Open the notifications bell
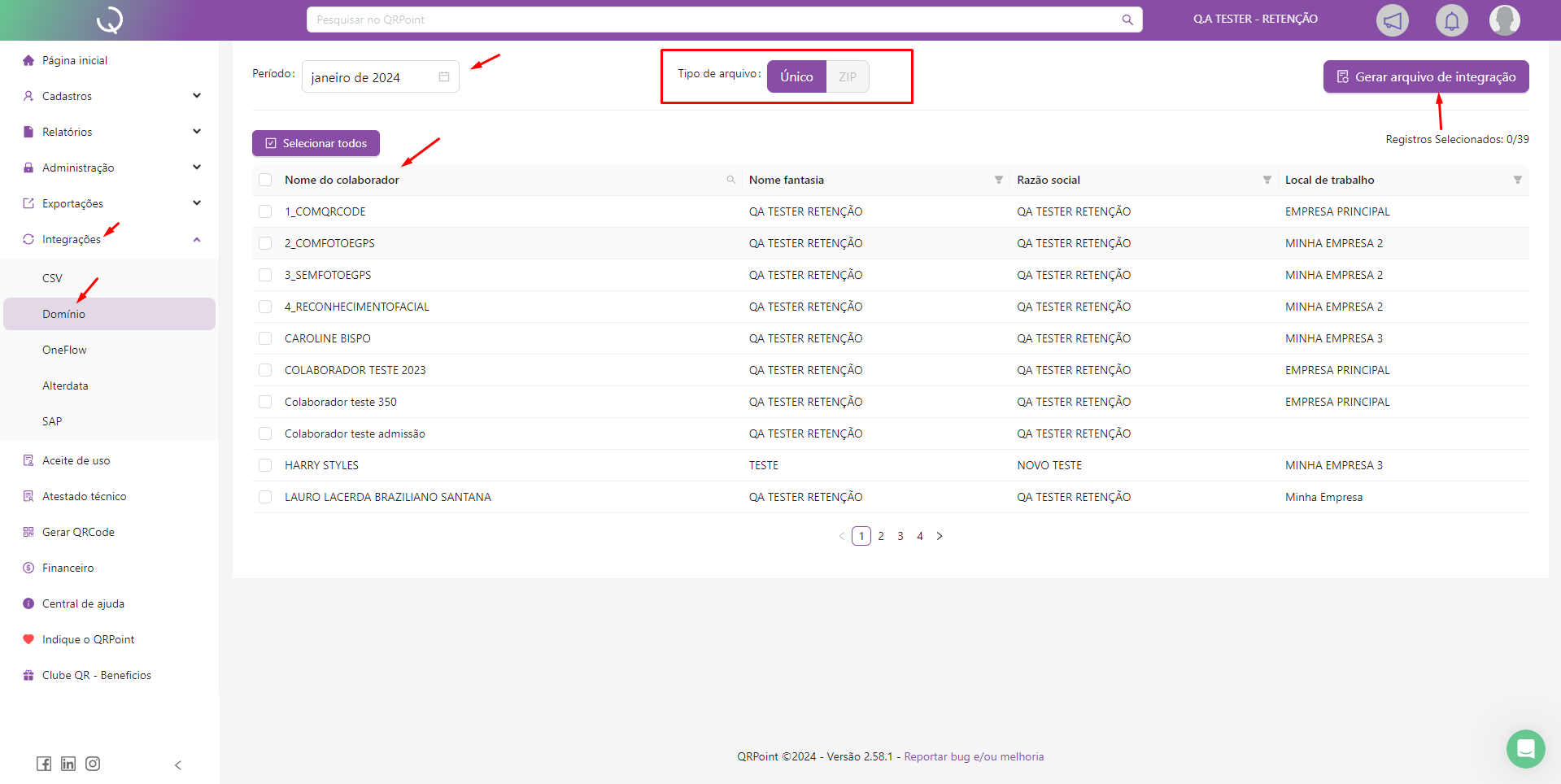This screenshot has width=1561, height=784. [x=1451, y=20]
